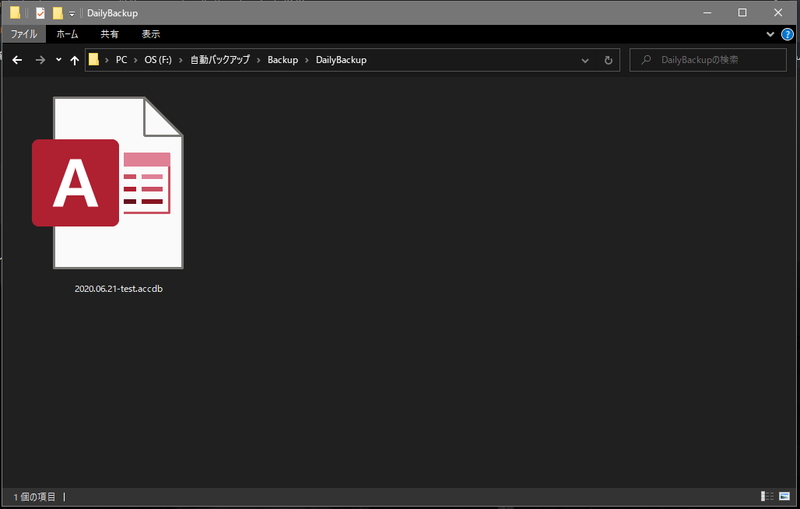Open recent locations dropdown arrow
This screenshot has height=509, width=800.
[x=59, y=60]
